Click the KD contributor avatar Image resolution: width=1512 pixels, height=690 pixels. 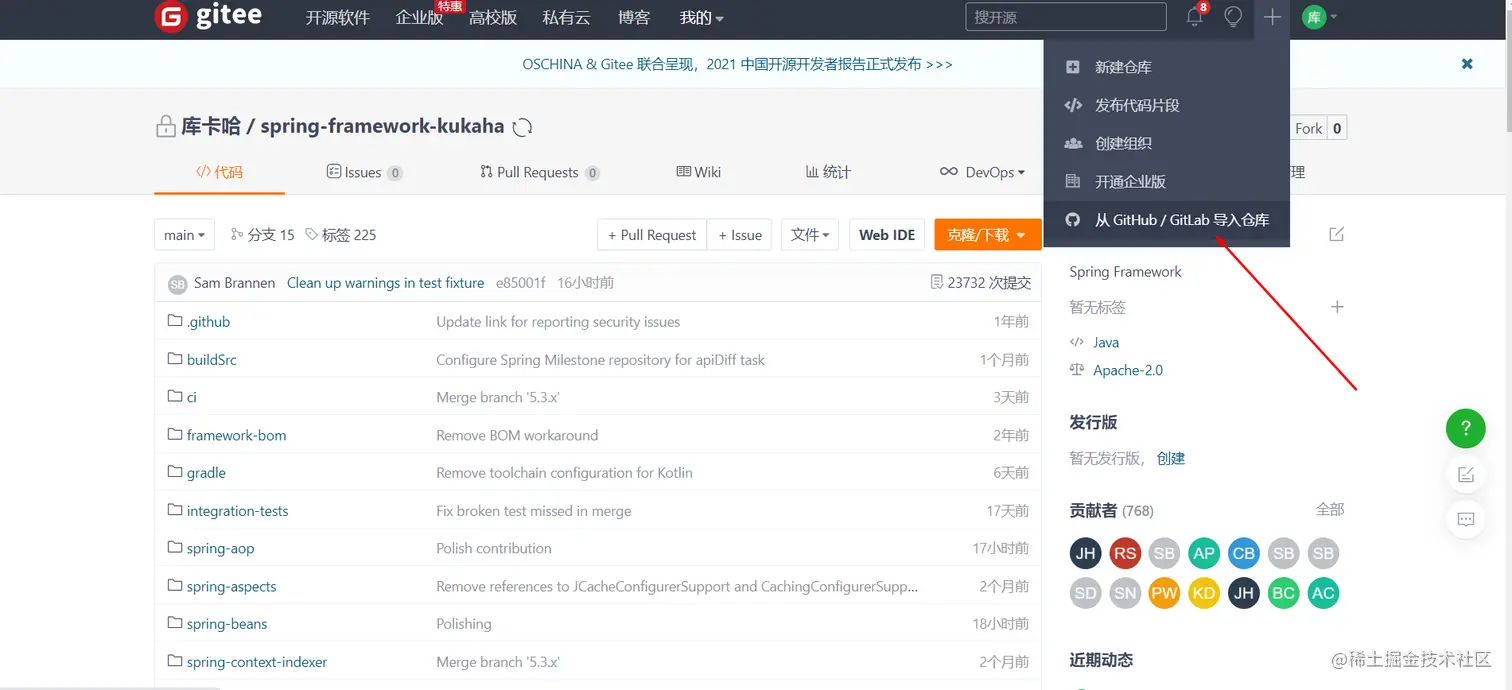point(1204,593)
